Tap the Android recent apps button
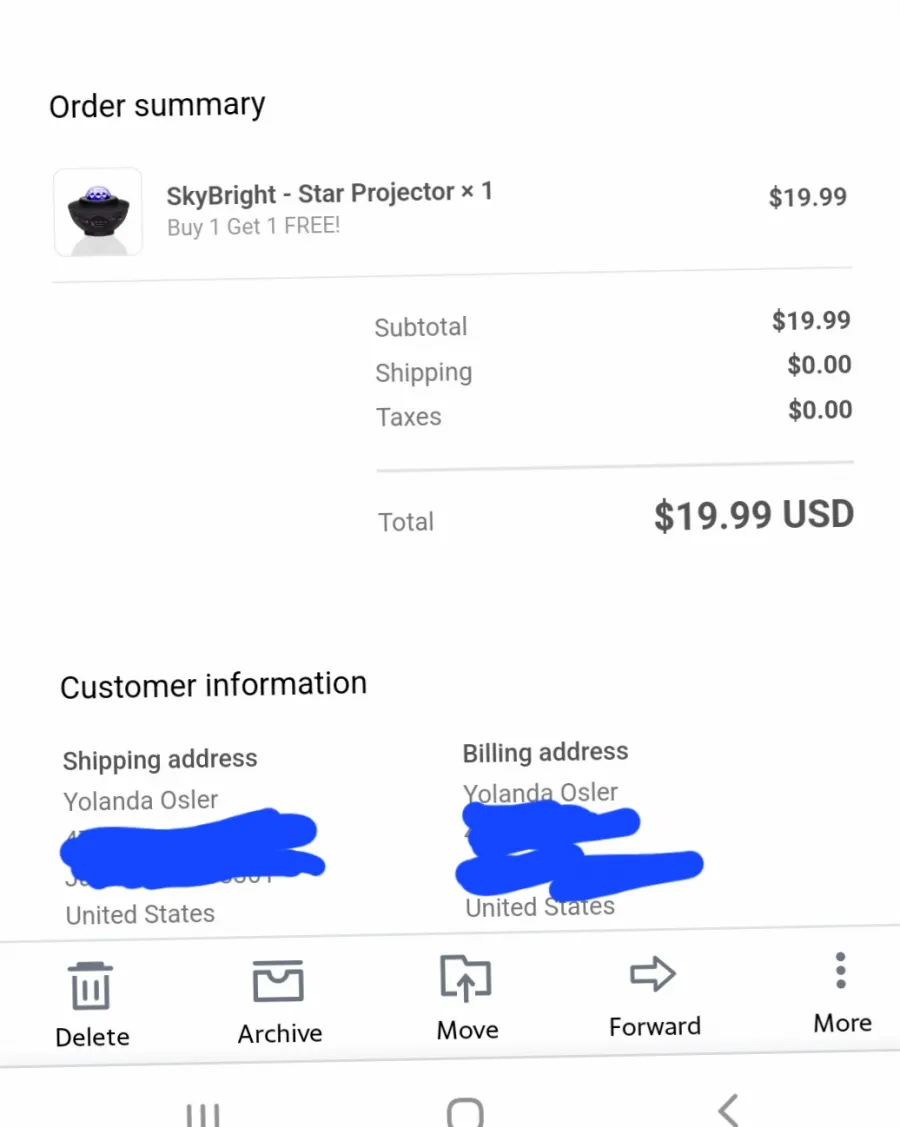Image resolution: width=900 pixels, height=1127 pixels. point(203,1115)
